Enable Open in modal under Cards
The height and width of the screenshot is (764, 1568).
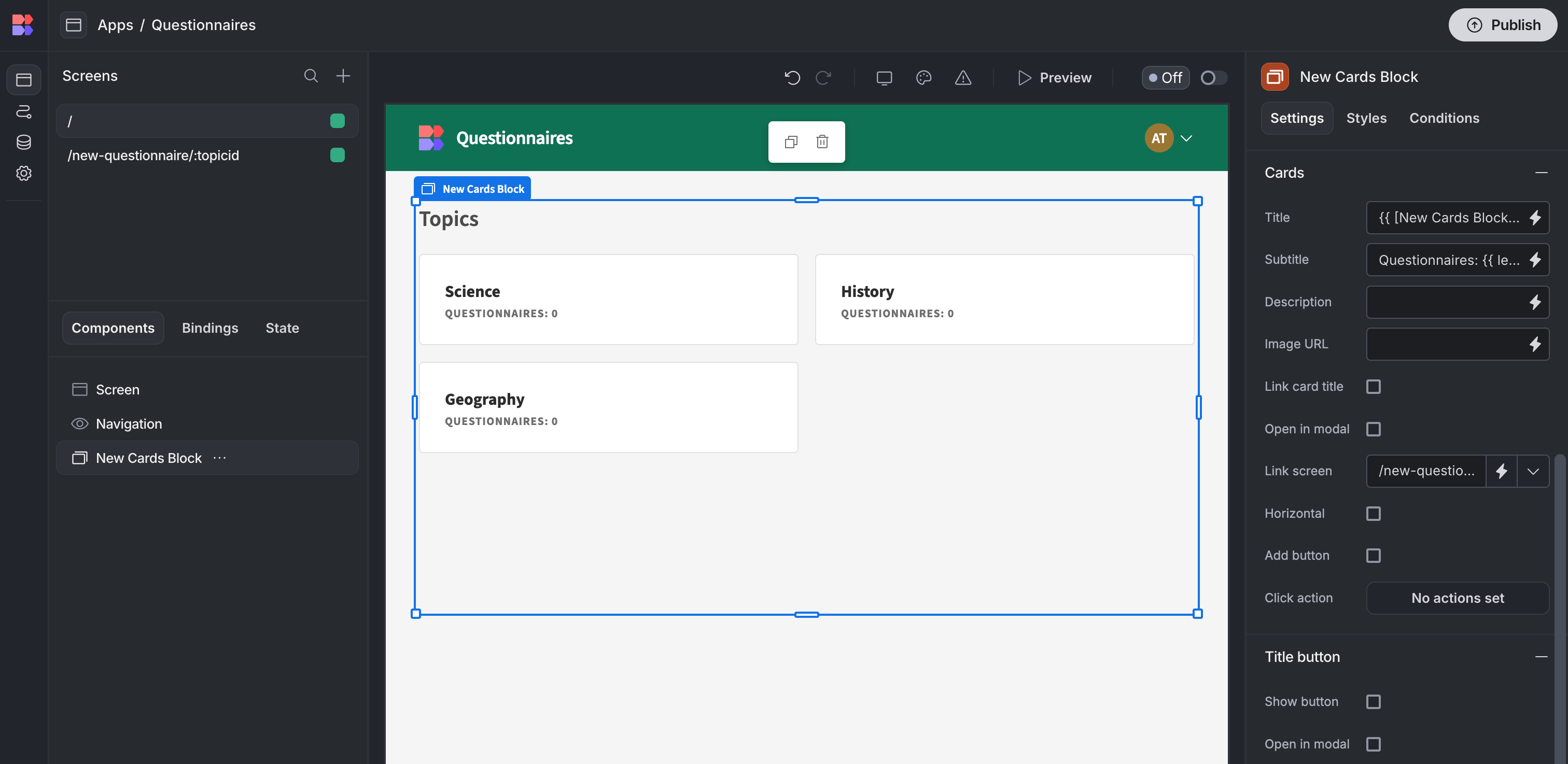tap(1373, 429)
